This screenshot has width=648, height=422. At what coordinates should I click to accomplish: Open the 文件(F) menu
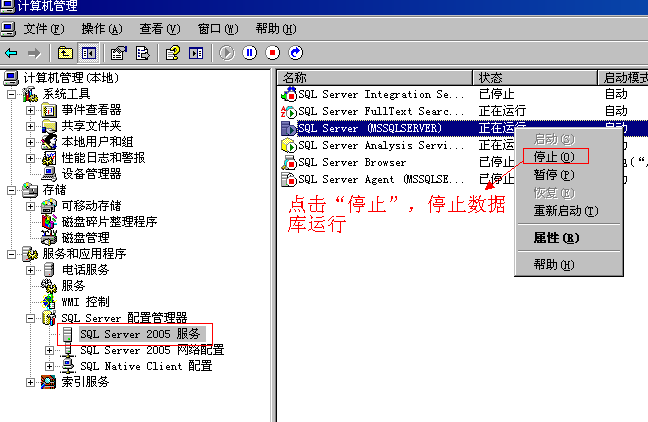[x=44, y=29]
